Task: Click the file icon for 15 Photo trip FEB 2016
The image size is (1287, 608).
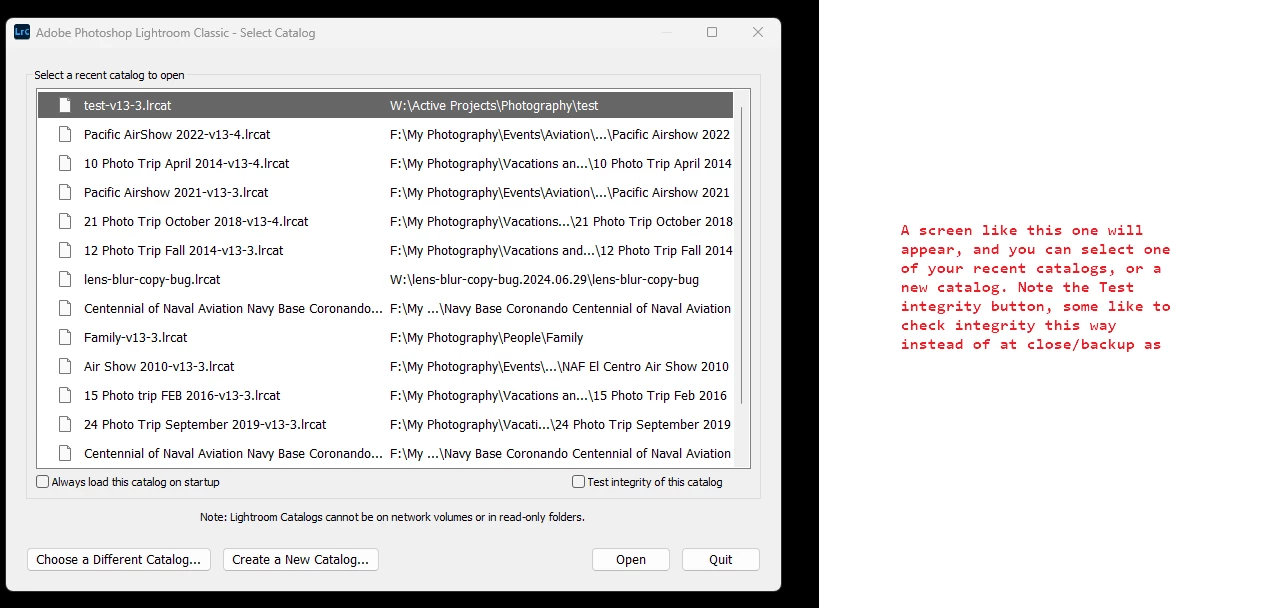Action: tap(65, 395)
